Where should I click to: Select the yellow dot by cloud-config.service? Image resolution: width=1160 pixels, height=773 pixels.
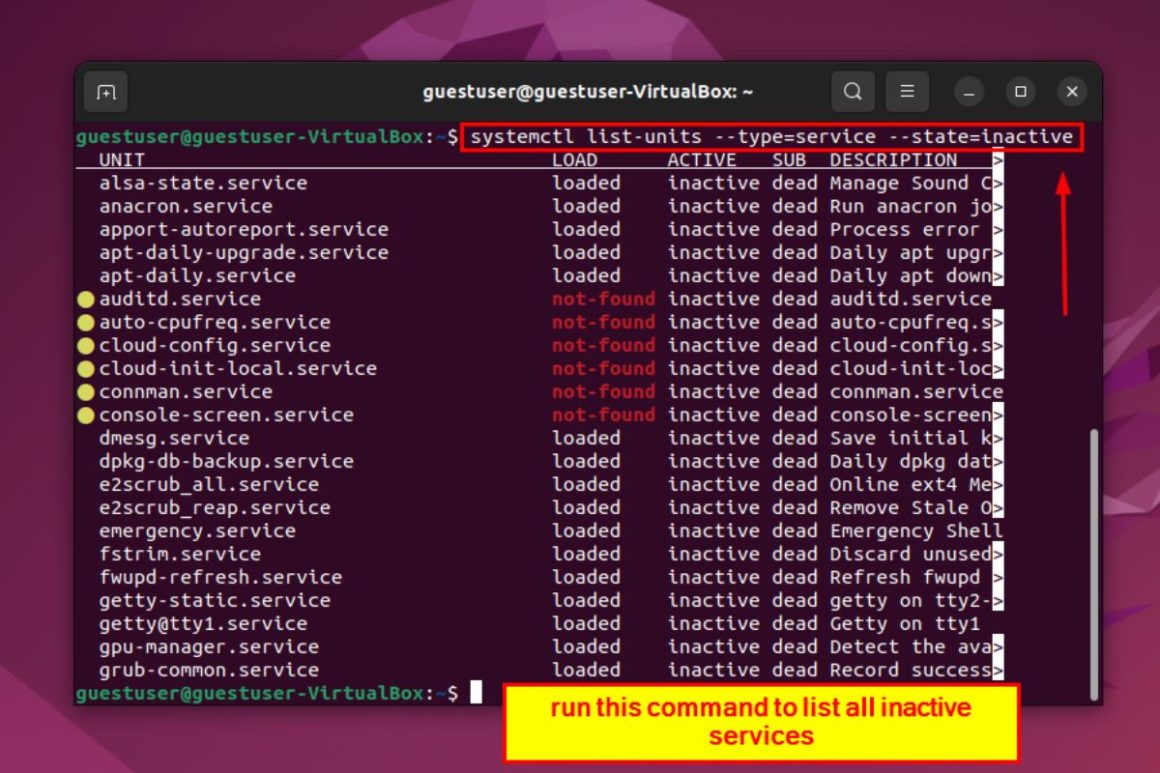coord(87,345)
